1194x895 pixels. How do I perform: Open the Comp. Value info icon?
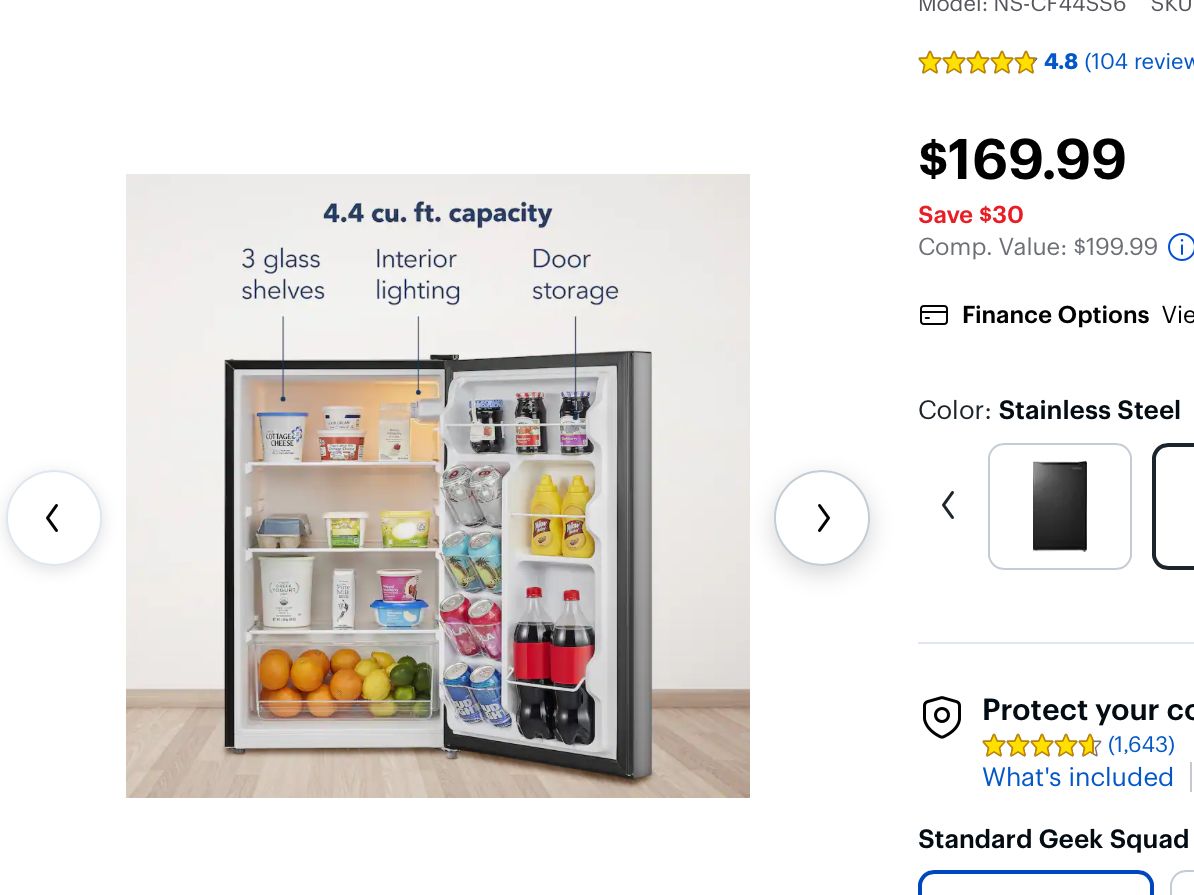coord(1181,247)
